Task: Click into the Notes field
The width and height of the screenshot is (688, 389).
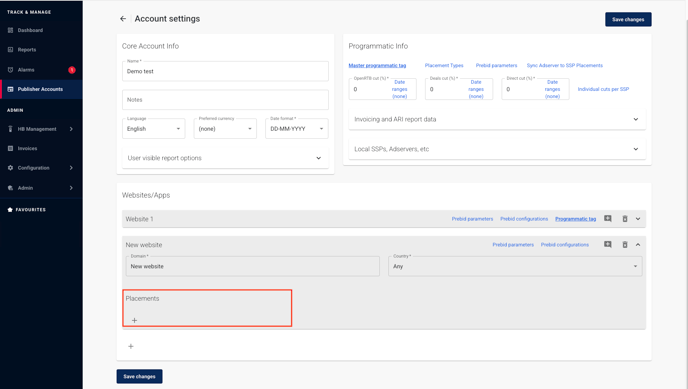Action: point(225,100)
